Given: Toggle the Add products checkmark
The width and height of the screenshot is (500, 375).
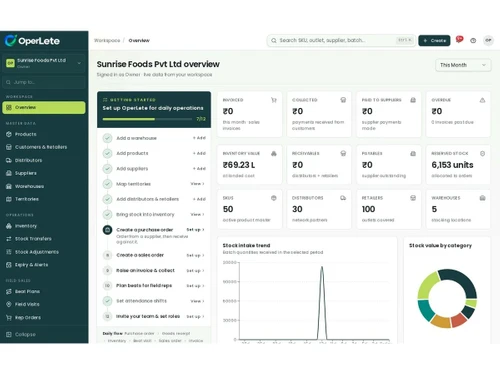Looking at the screenshot, I should click(107, 153).
